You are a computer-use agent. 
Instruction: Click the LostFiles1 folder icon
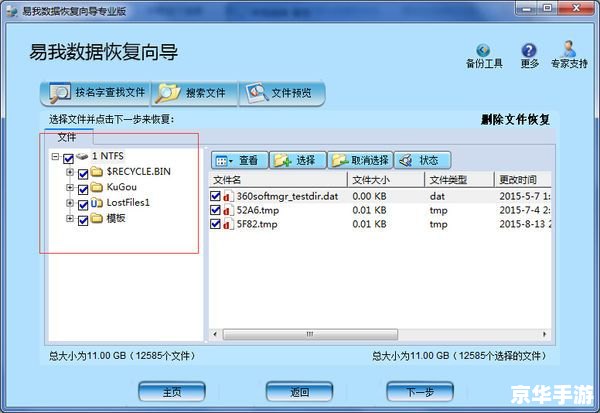click(97, 203)
